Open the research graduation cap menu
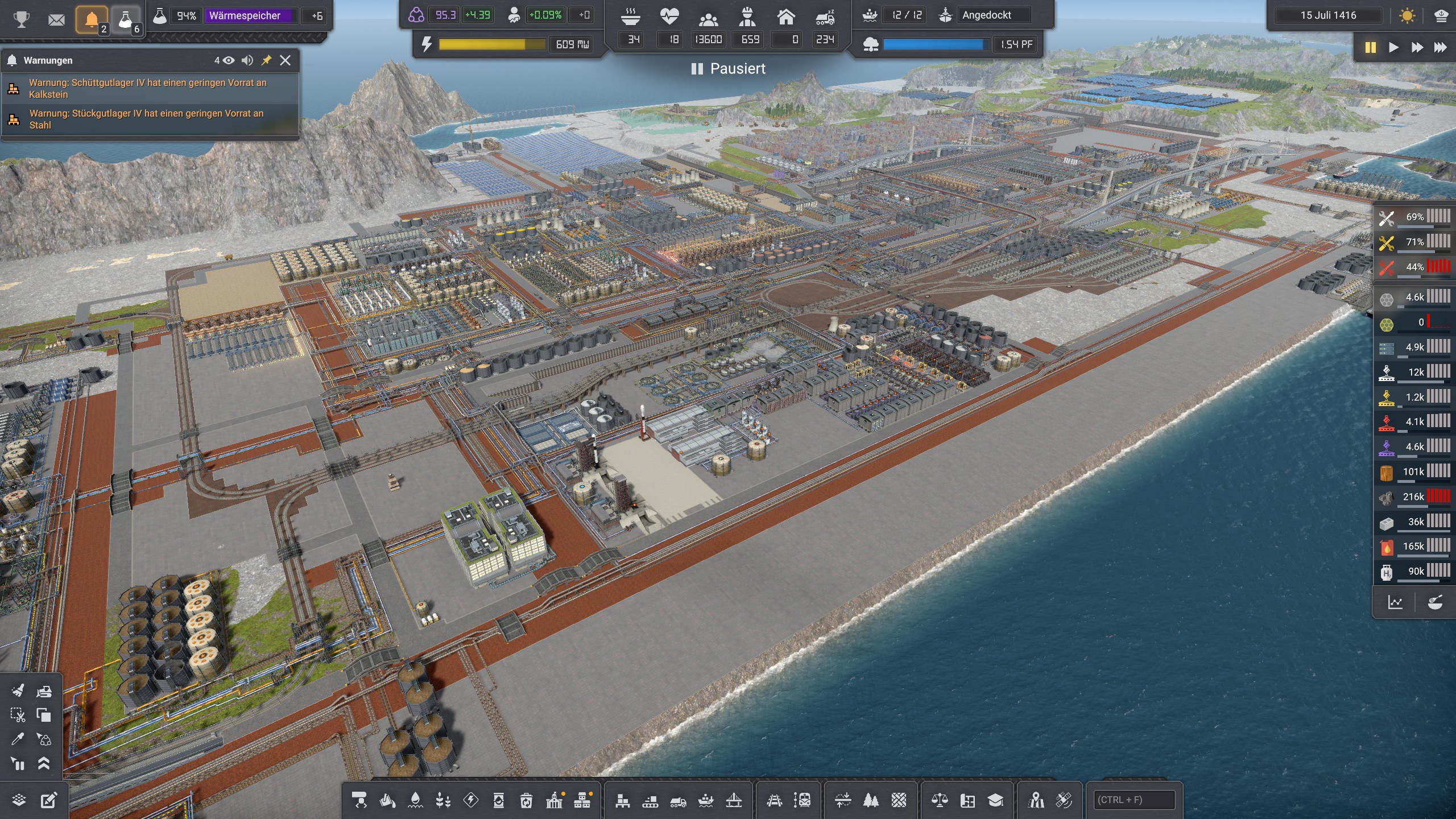This screenshot has width=1456, height=819. [995, 801]
